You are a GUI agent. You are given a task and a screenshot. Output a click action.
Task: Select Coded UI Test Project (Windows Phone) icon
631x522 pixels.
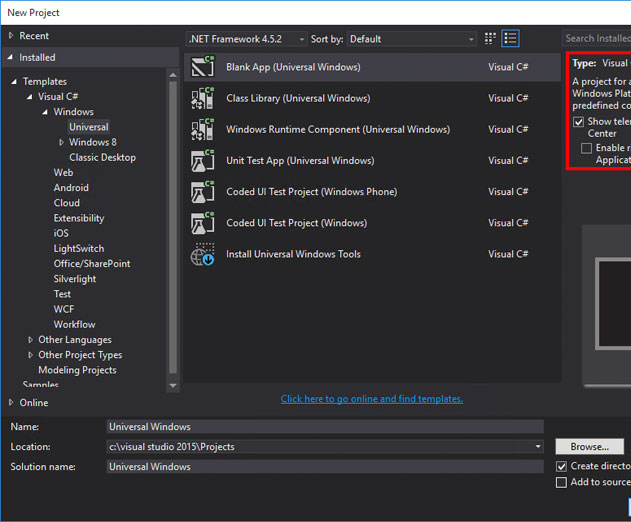[x=202, y=192]
